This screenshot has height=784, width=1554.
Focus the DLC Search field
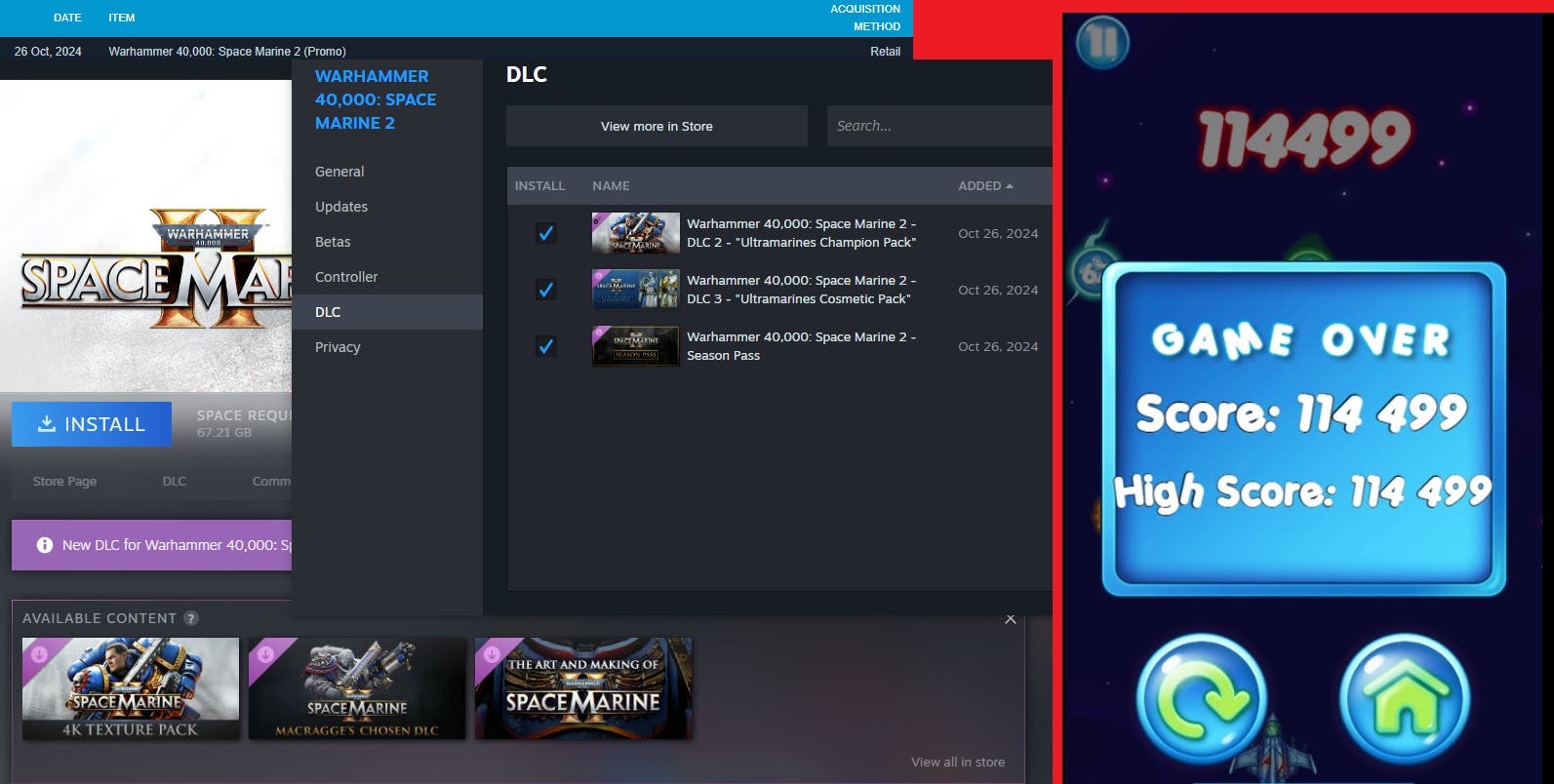[x=939, y=126]
